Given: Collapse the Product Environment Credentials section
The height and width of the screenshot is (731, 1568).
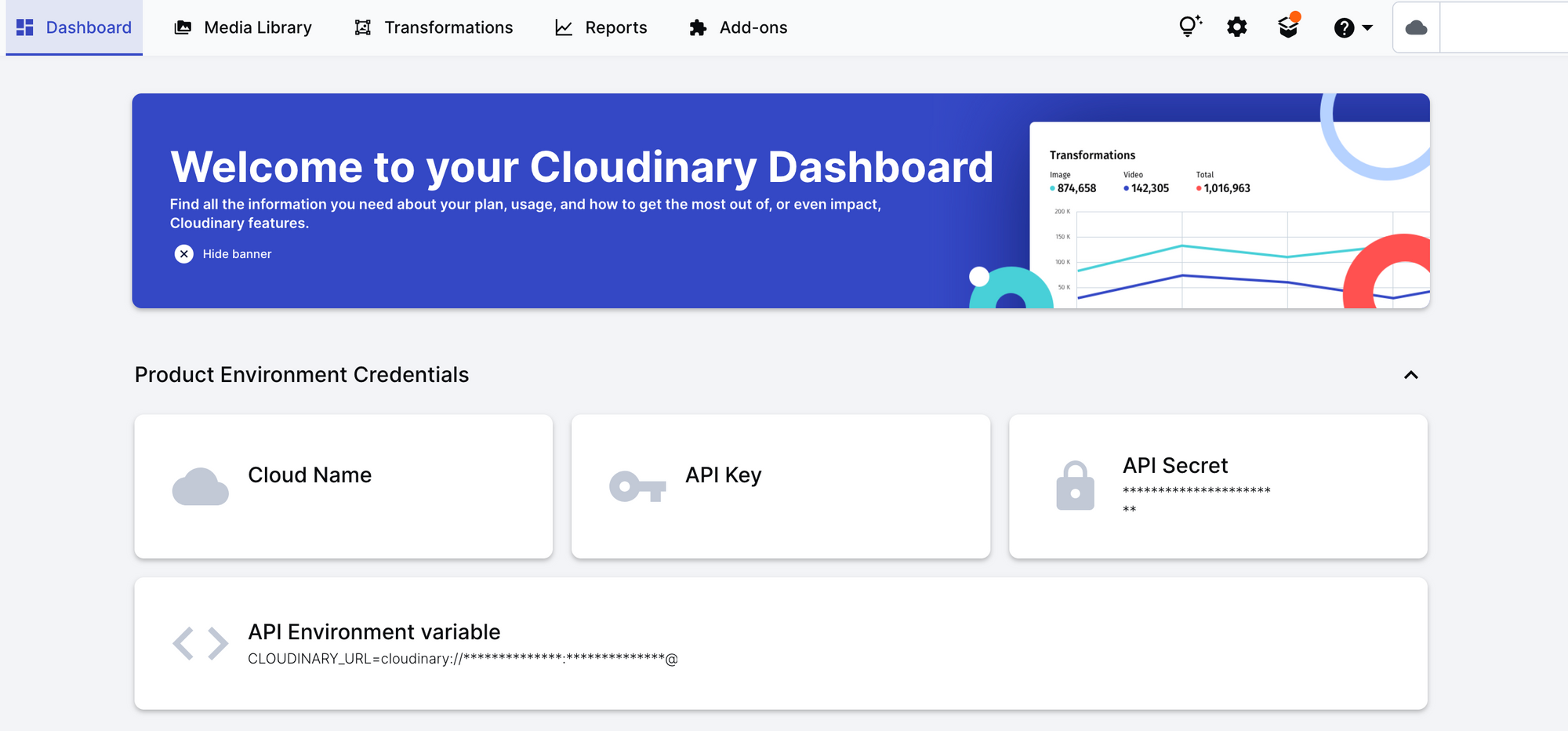Looking at the screenshot, I should pos(1410,376).
